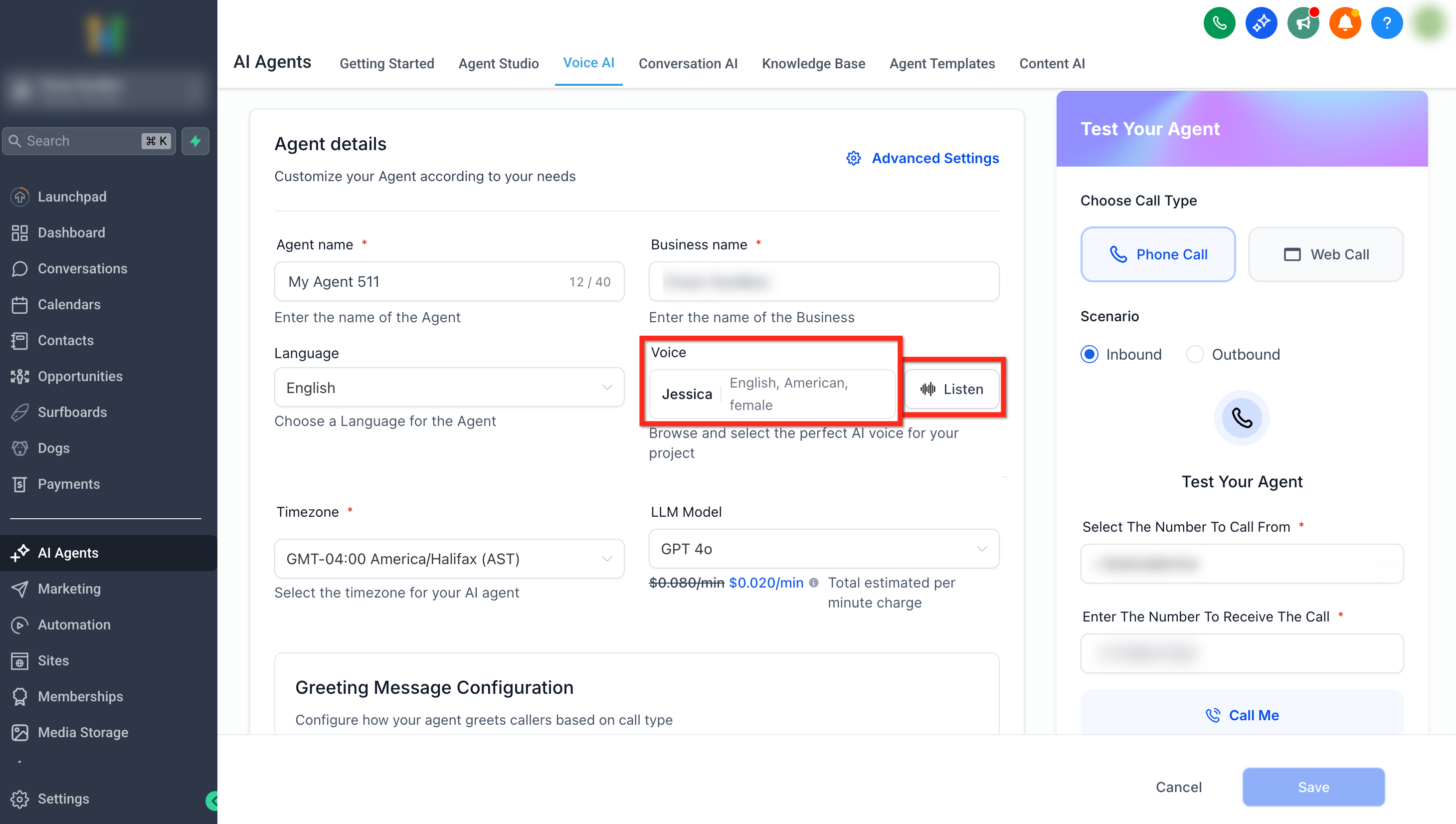Expand the Language dropdown showing English

coord(449,388)
